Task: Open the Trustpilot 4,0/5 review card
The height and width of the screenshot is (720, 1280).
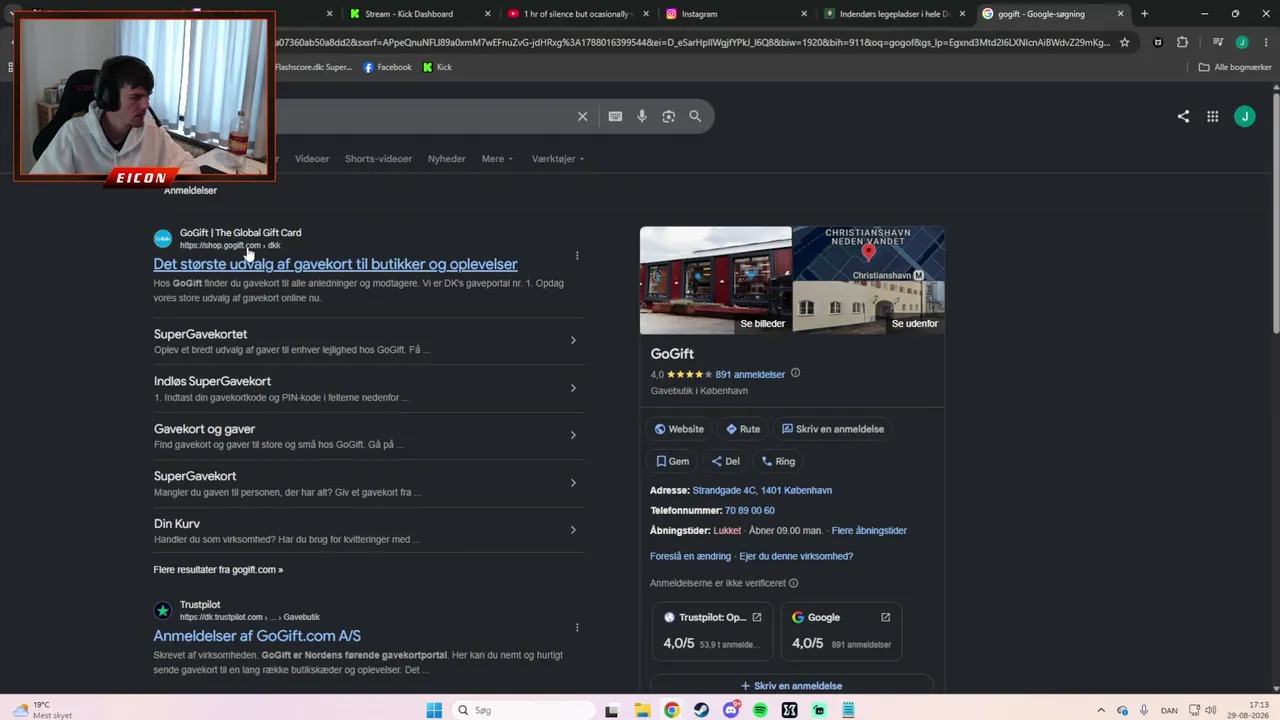Action: (x=713, y=631)
